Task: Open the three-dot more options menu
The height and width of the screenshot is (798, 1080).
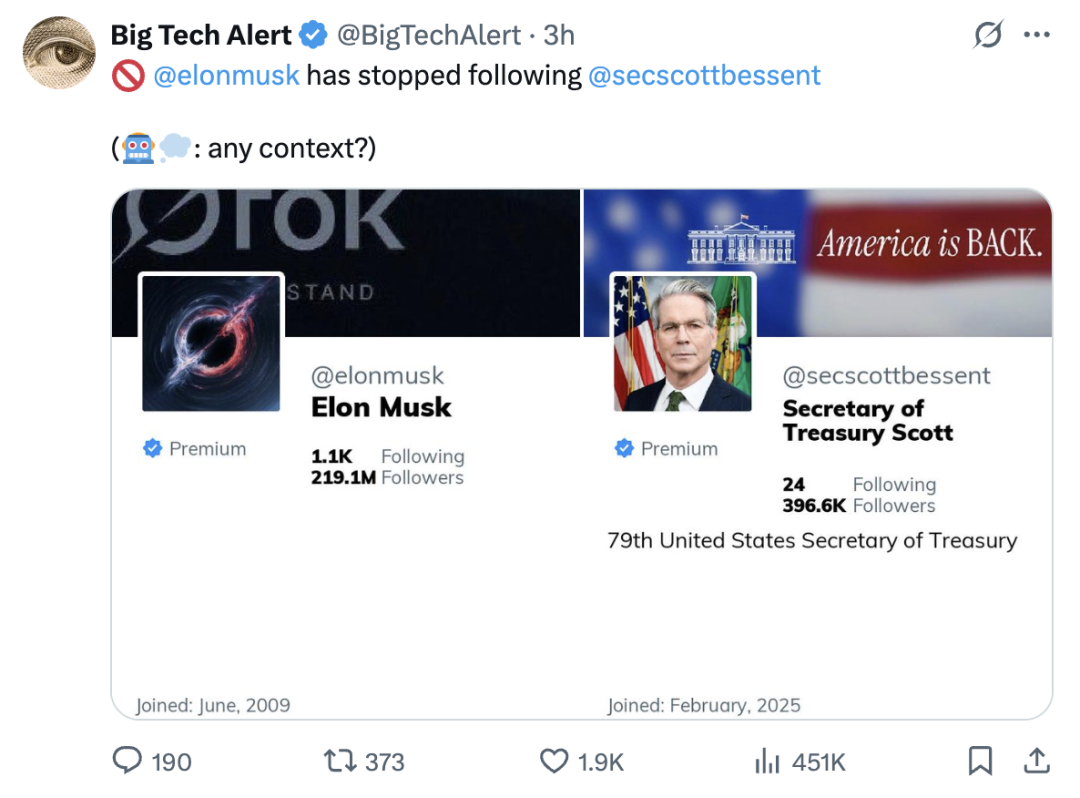Action: 1037,36
